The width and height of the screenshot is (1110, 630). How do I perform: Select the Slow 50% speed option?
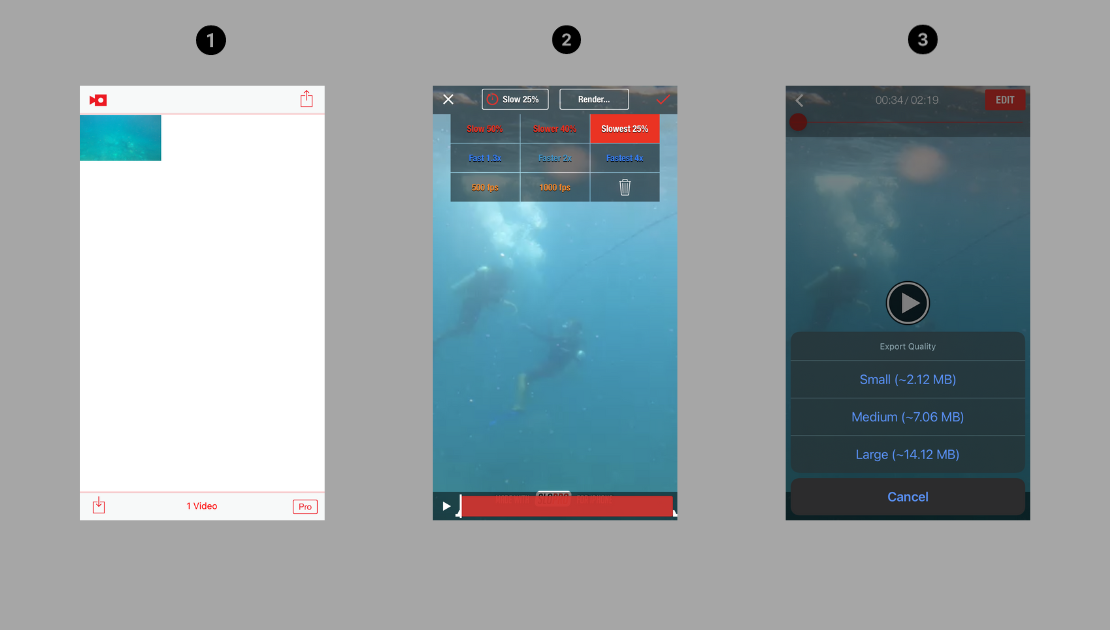[x=485, y=129]
